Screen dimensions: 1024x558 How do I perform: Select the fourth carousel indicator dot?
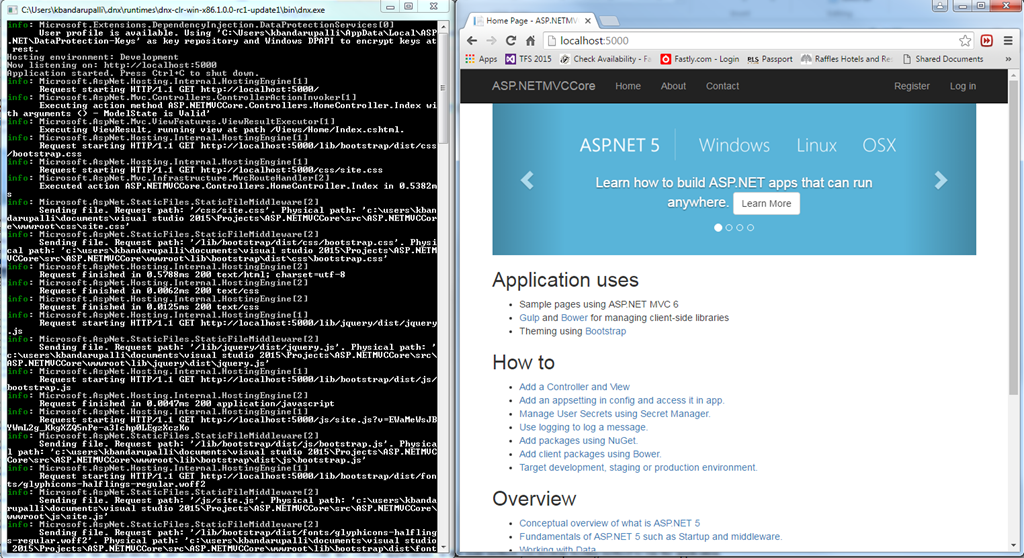[x=750, y=227]
